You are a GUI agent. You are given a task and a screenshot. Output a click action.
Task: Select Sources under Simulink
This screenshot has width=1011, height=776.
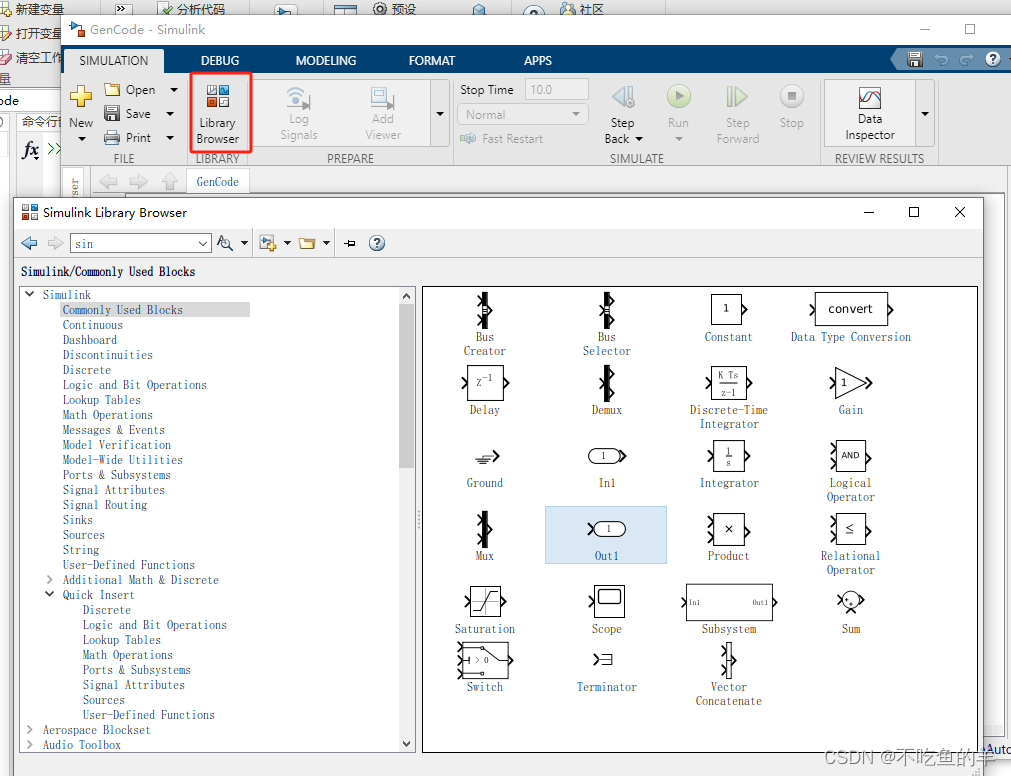pos(83,534)
